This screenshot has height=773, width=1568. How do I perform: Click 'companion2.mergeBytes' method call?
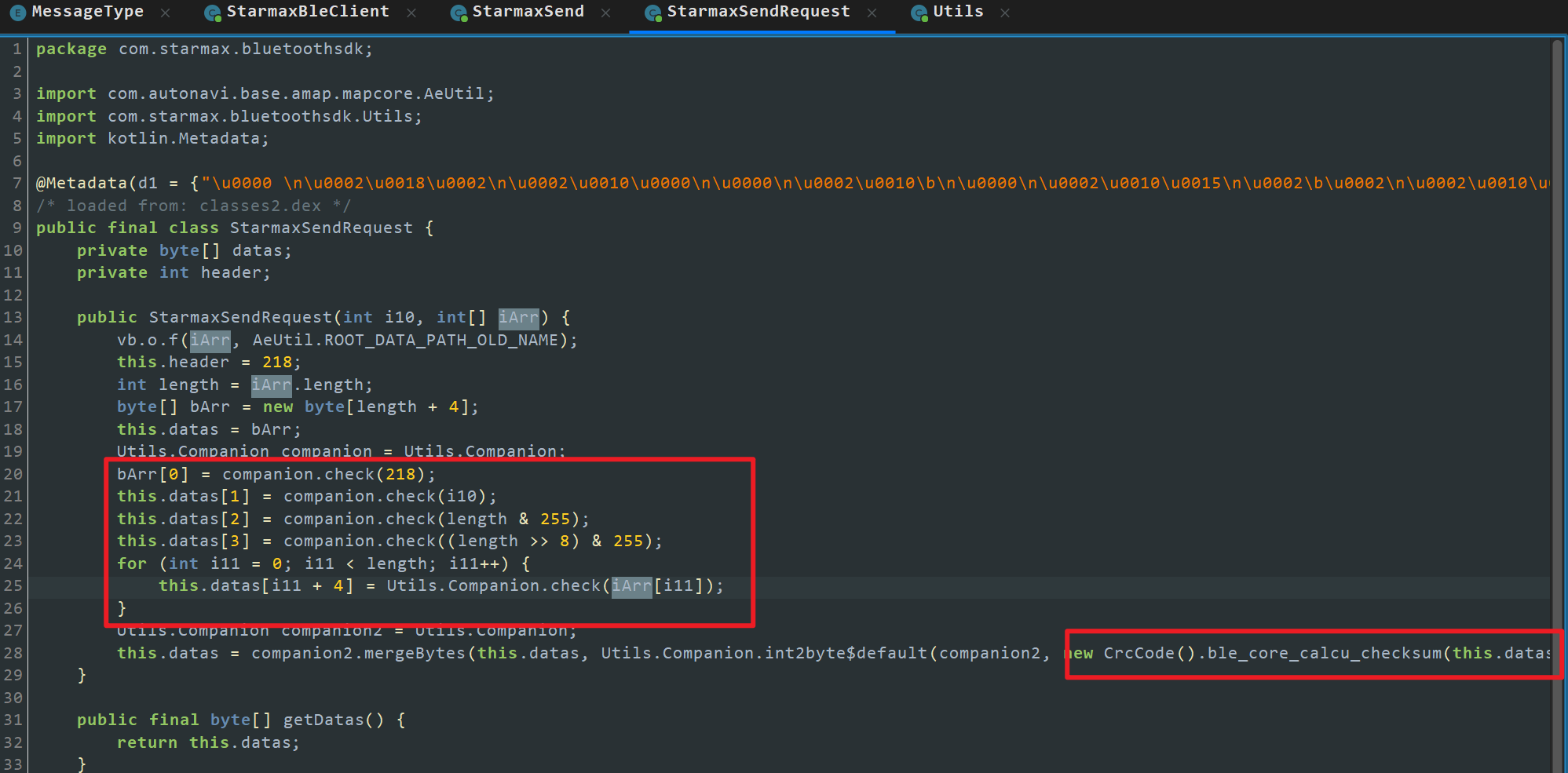359,653
